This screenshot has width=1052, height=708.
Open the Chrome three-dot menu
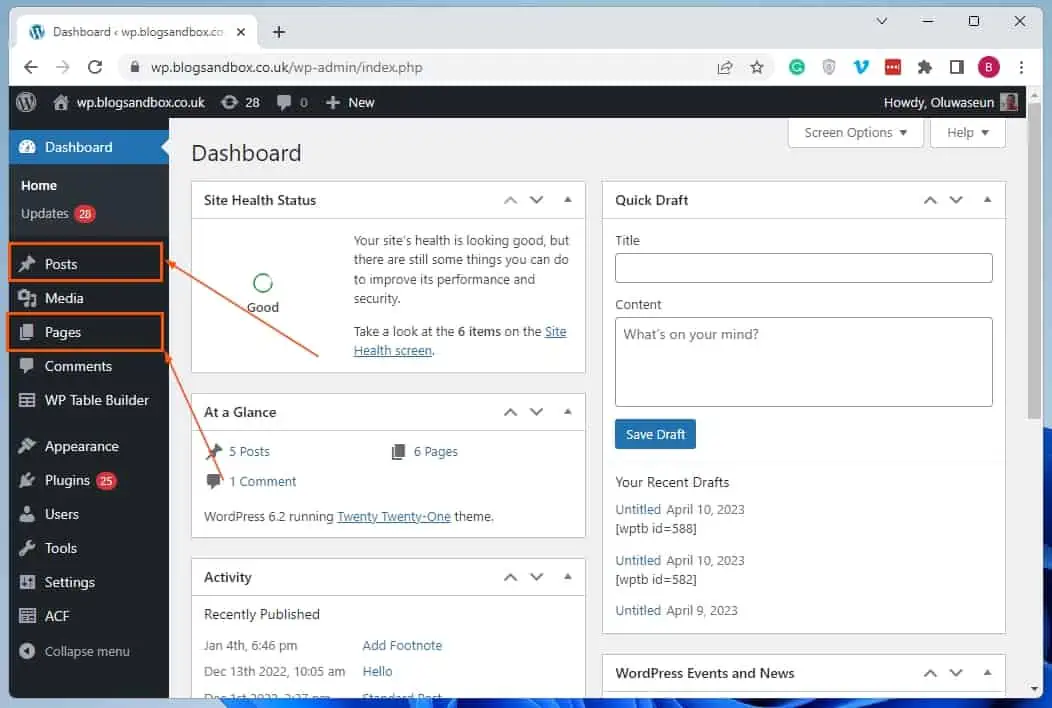[1021, 67]
